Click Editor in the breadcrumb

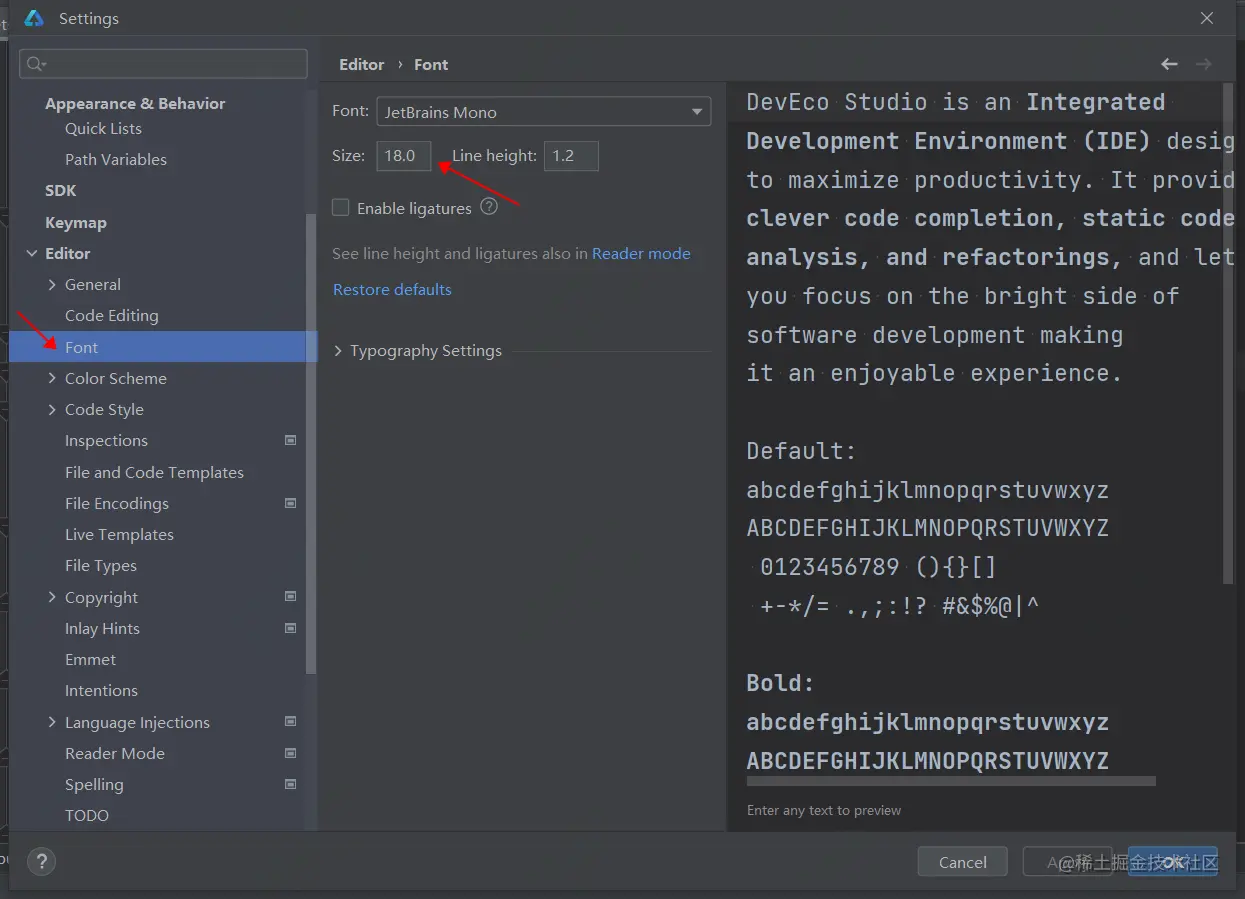point(361,64)
